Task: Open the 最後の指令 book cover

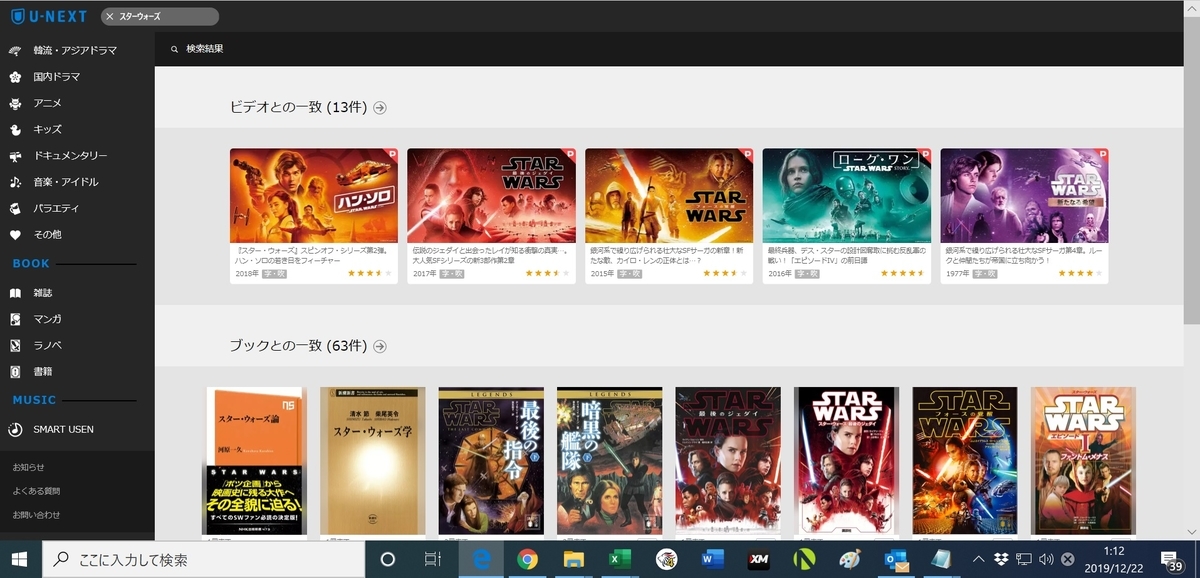Action: coord(491,461)
